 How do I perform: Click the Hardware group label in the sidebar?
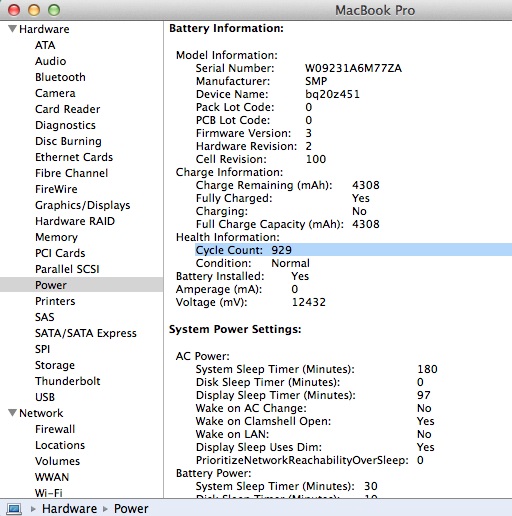[x=44, y=29]
